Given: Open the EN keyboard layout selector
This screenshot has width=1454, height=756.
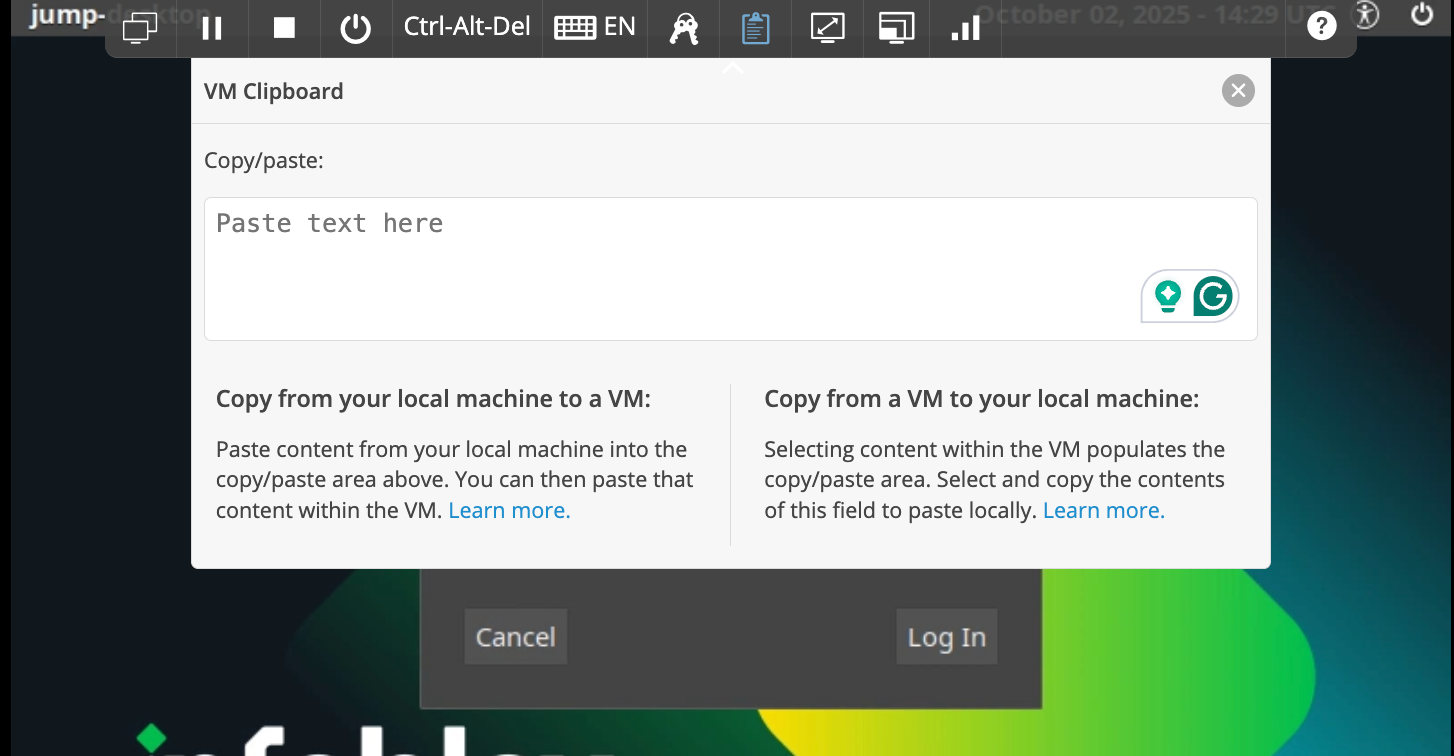Looking at the screenshot, I should [595, 28].
